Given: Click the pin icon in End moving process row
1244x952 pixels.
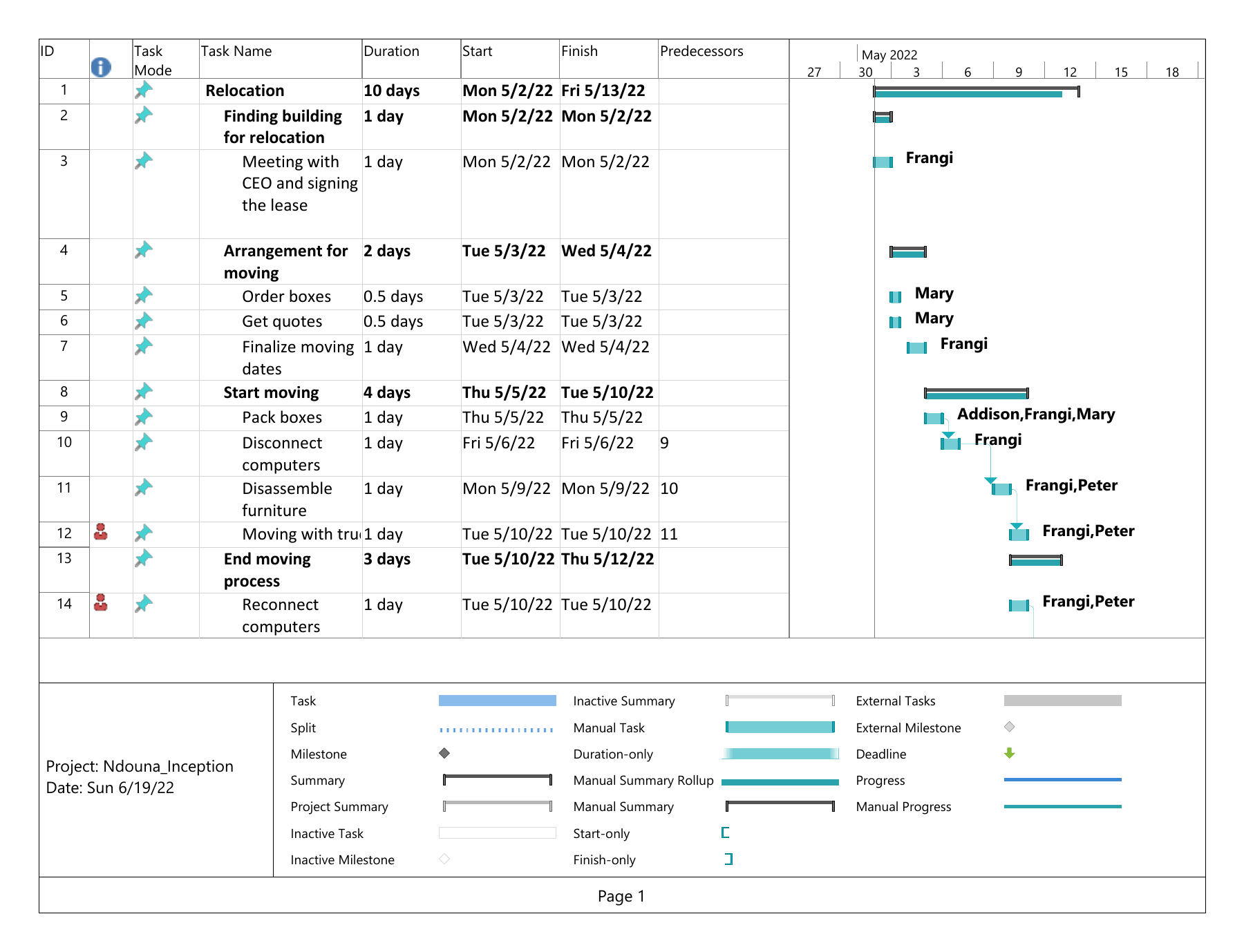Looking at the screenshot, I should 144,558.
